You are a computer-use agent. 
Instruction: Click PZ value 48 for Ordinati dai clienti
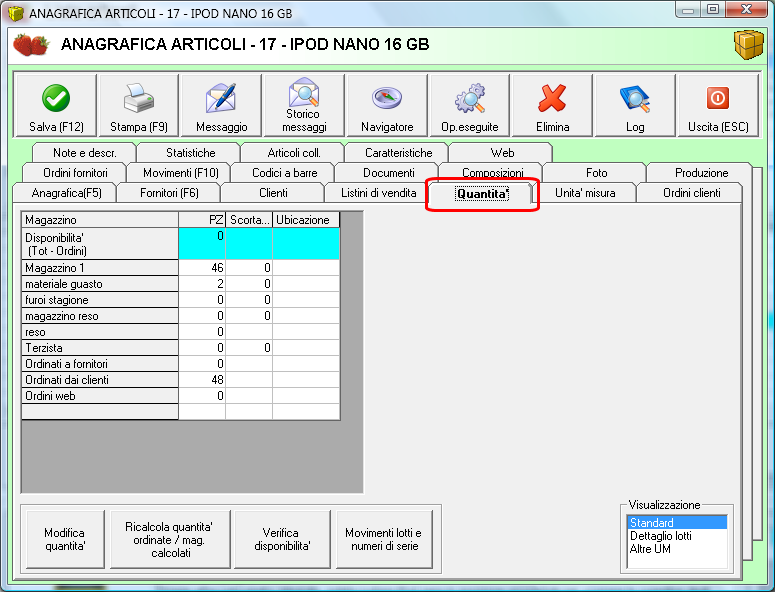coord(202,380)
